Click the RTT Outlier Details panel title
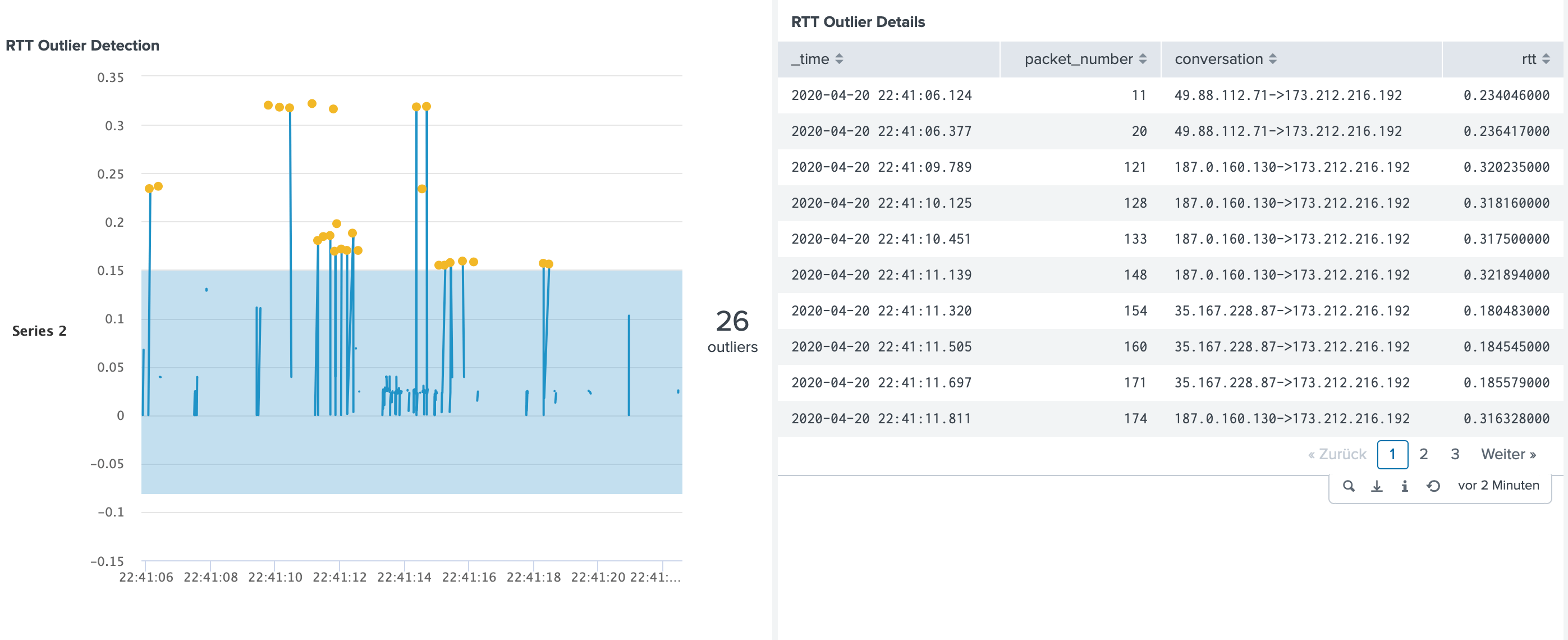The width and height of the screenshot is (1568, 640). pyautogui.click(x=857, y=22)
